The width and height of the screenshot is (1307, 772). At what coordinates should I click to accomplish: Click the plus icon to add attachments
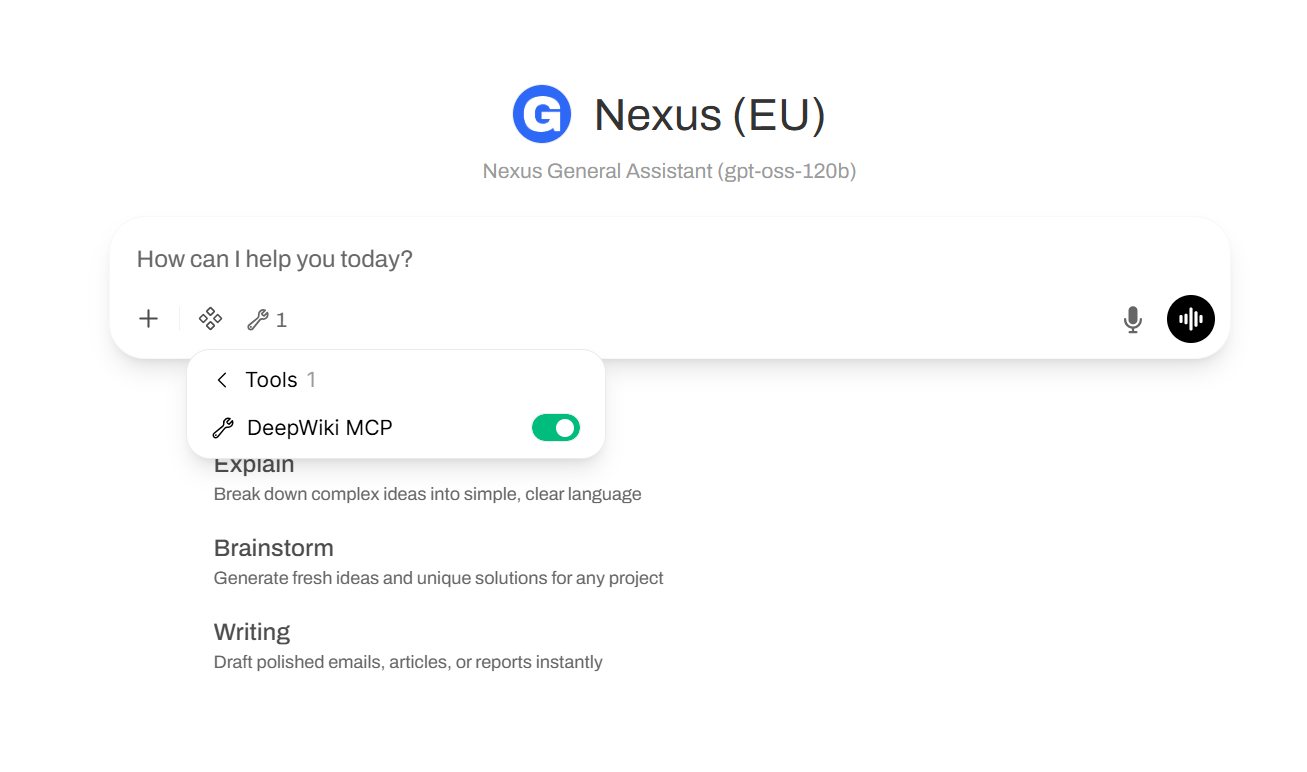148,319
